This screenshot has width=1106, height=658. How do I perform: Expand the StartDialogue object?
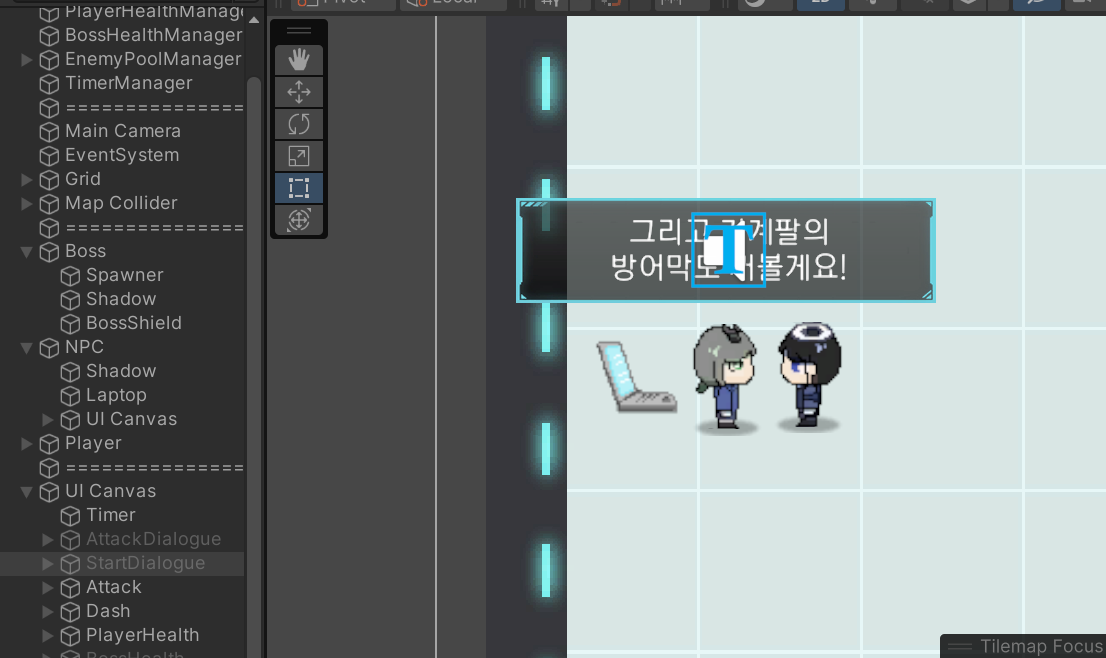tap(47, 563)
